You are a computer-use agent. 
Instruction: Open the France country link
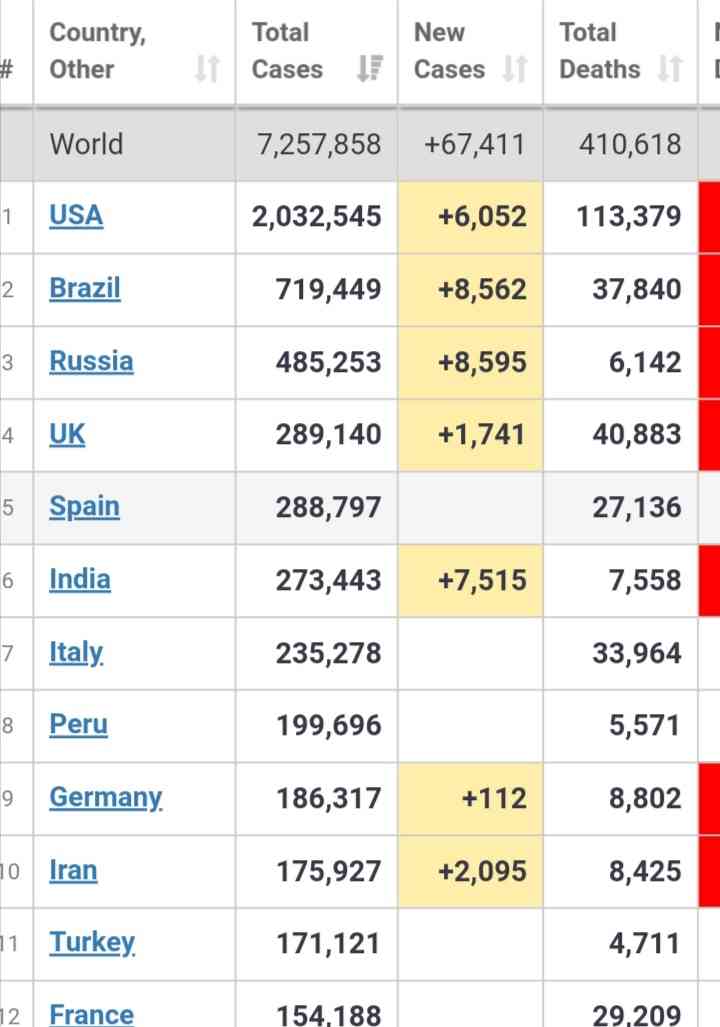coord(92,1015)
